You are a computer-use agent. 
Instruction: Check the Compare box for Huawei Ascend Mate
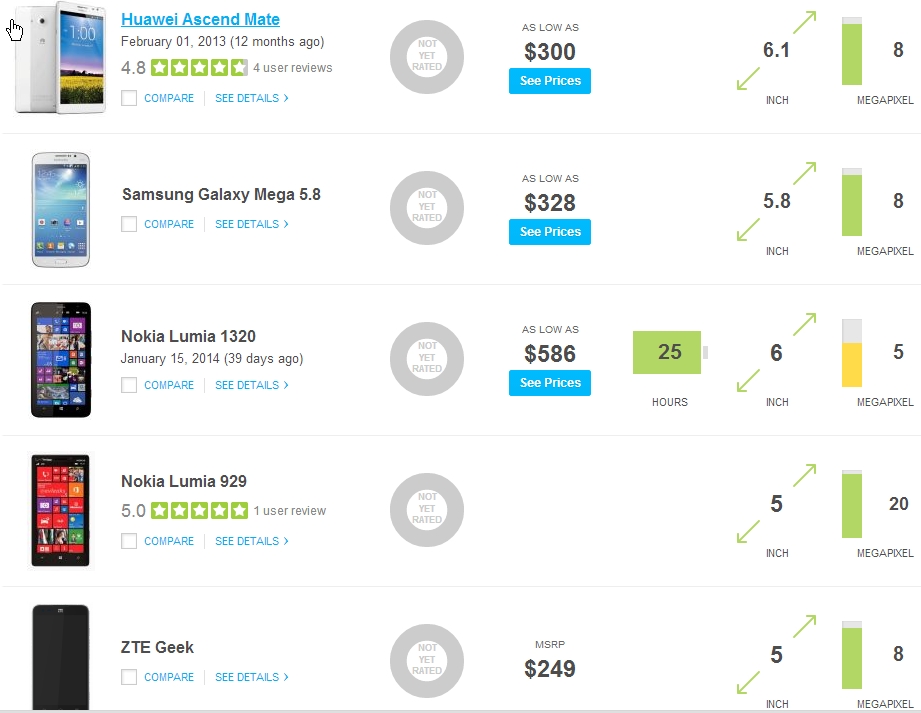(x=129, y=98)
